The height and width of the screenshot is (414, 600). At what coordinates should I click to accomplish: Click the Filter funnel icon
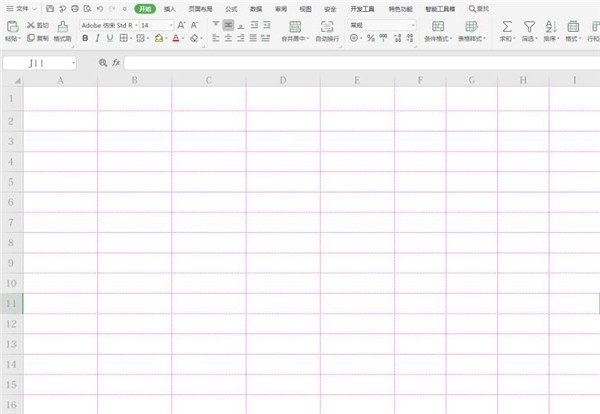[529, 26]
